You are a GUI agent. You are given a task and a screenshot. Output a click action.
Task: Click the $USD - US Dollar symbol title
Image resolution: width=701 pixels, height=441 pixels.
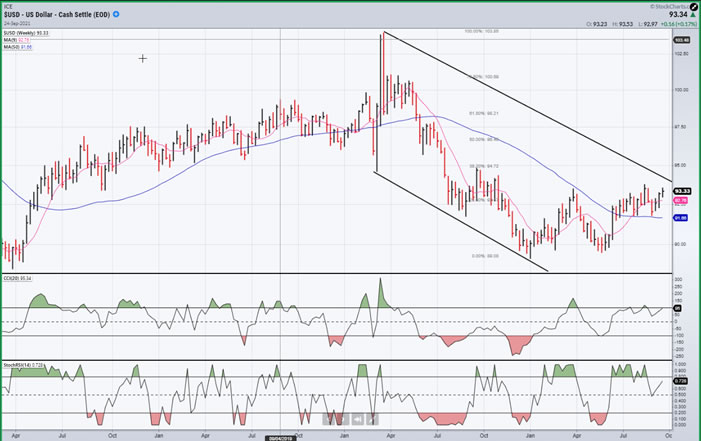tap(59, 15)
